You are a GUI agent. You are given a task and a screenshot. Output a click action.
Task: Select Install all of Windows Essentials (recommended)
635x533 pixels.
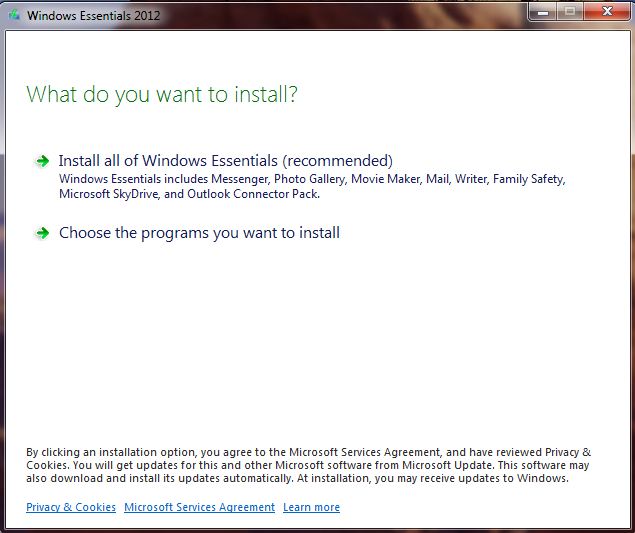[225, 161]
